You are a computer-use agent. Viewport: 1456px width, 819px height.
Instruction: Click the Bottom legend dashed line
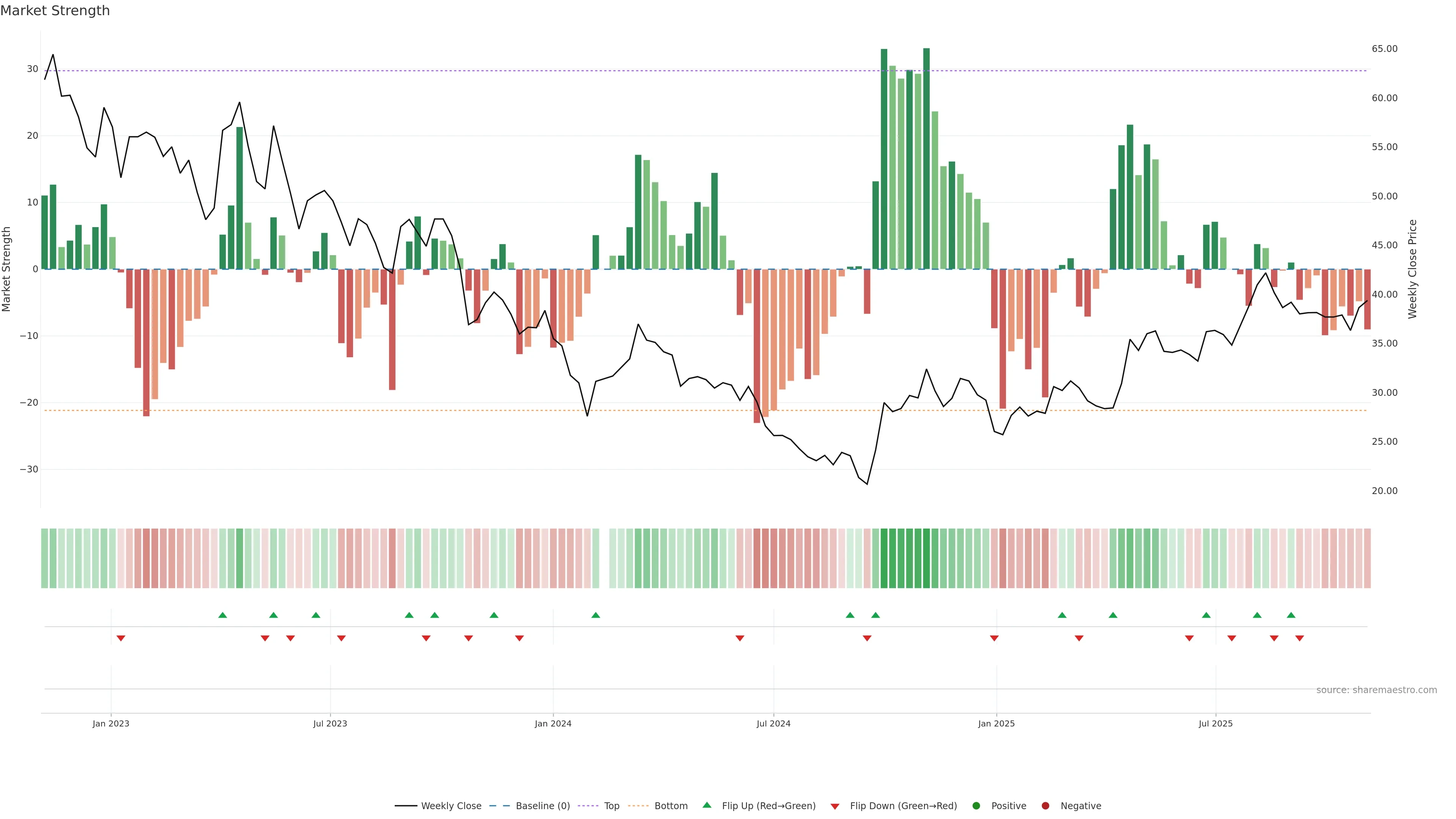tap(638, 806)
